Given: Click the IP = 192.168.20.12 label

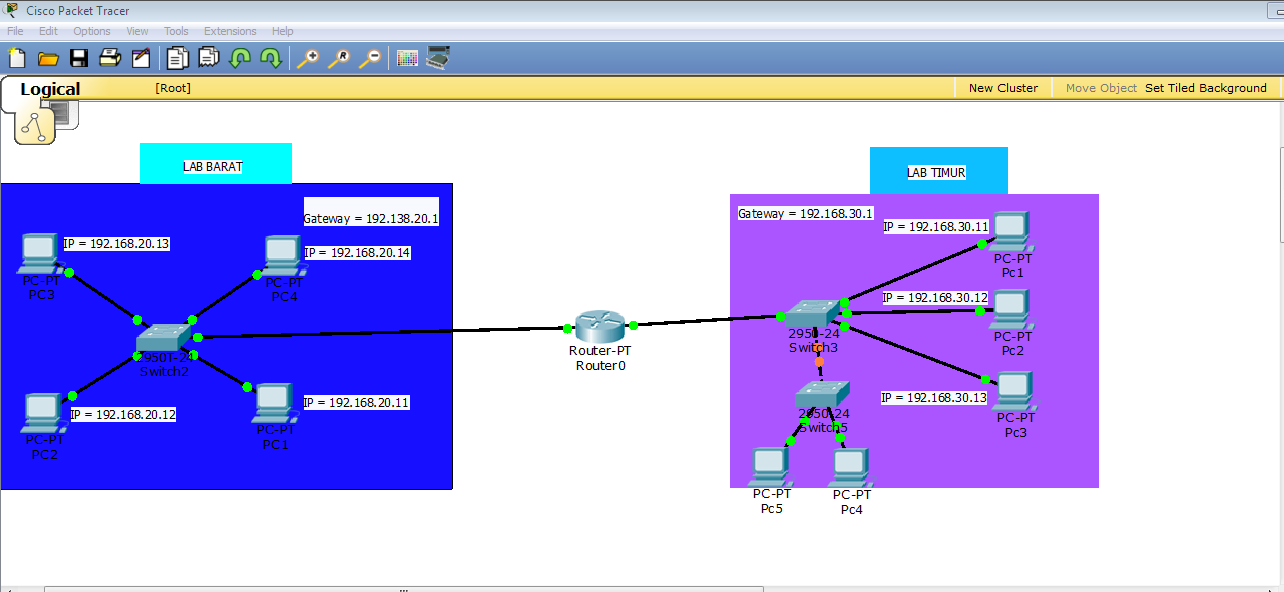Looking at the screenshot, I should (x=123, y=414).
